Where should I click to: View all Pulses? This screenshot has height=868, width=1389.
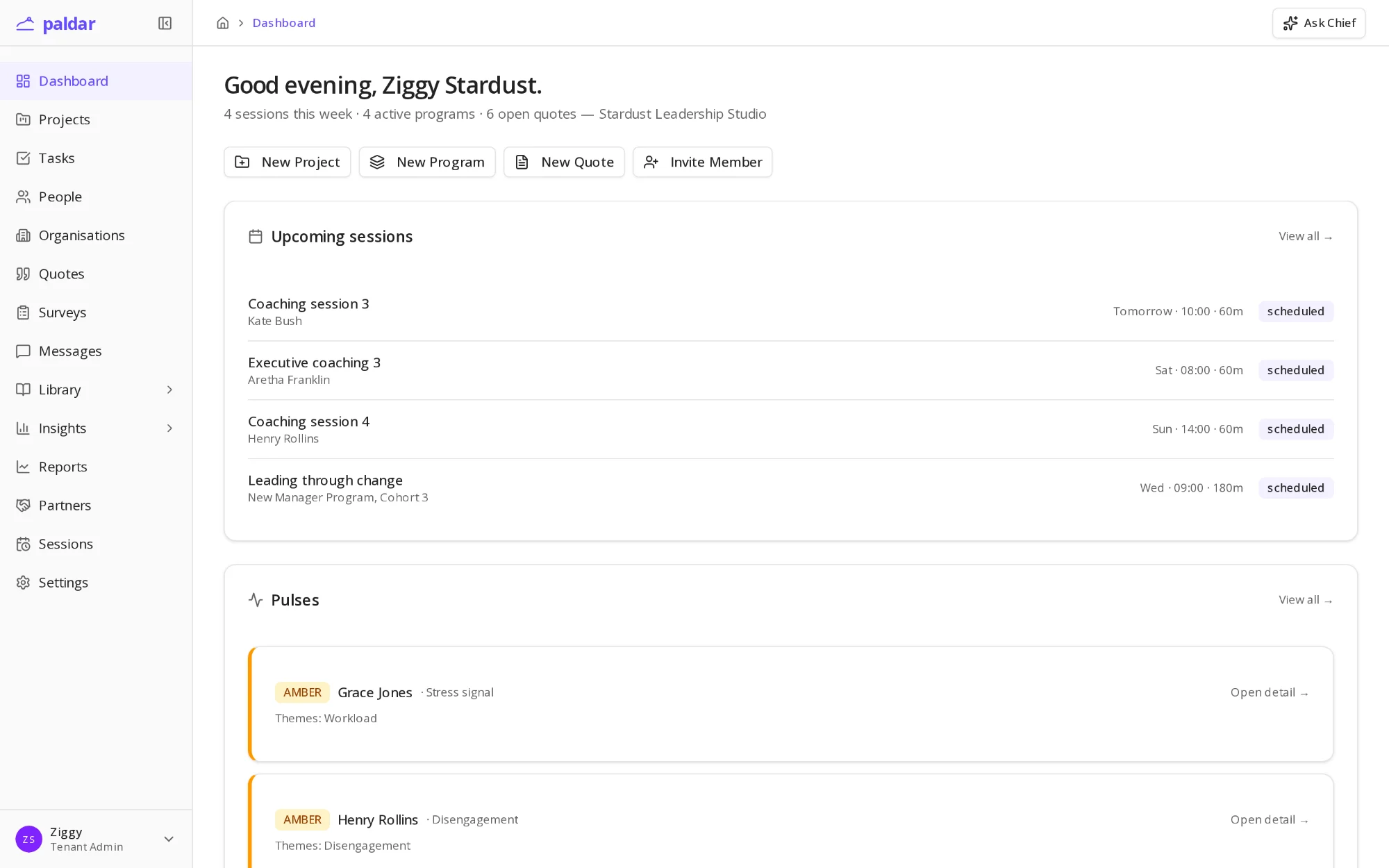(x=1306, y=600)
